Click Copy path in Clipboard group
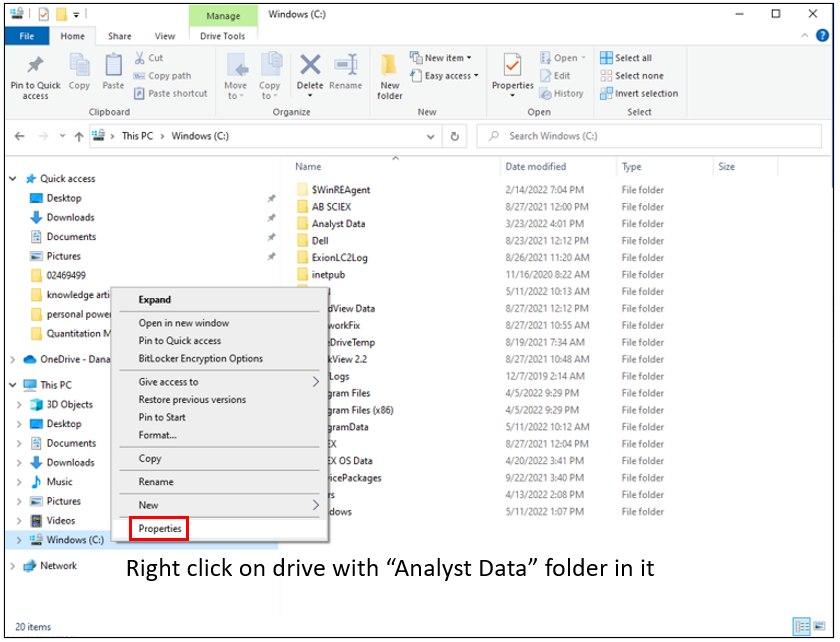The width and height of the screenshot is (840, 642). click(x=162, y=76)
